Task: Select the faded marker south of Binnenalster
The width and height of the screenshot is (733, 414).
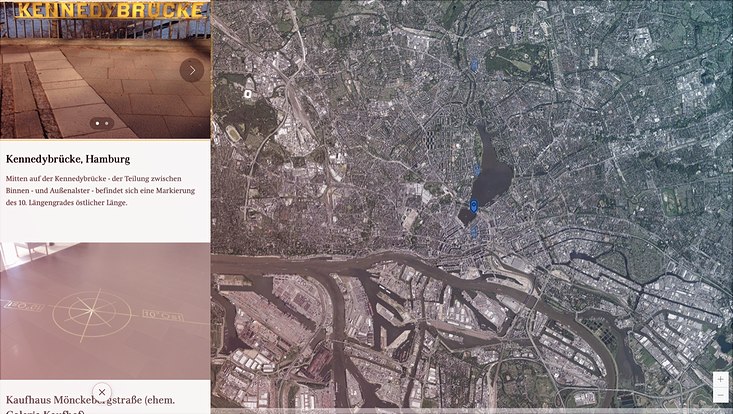Action: (x=474, y=231)
